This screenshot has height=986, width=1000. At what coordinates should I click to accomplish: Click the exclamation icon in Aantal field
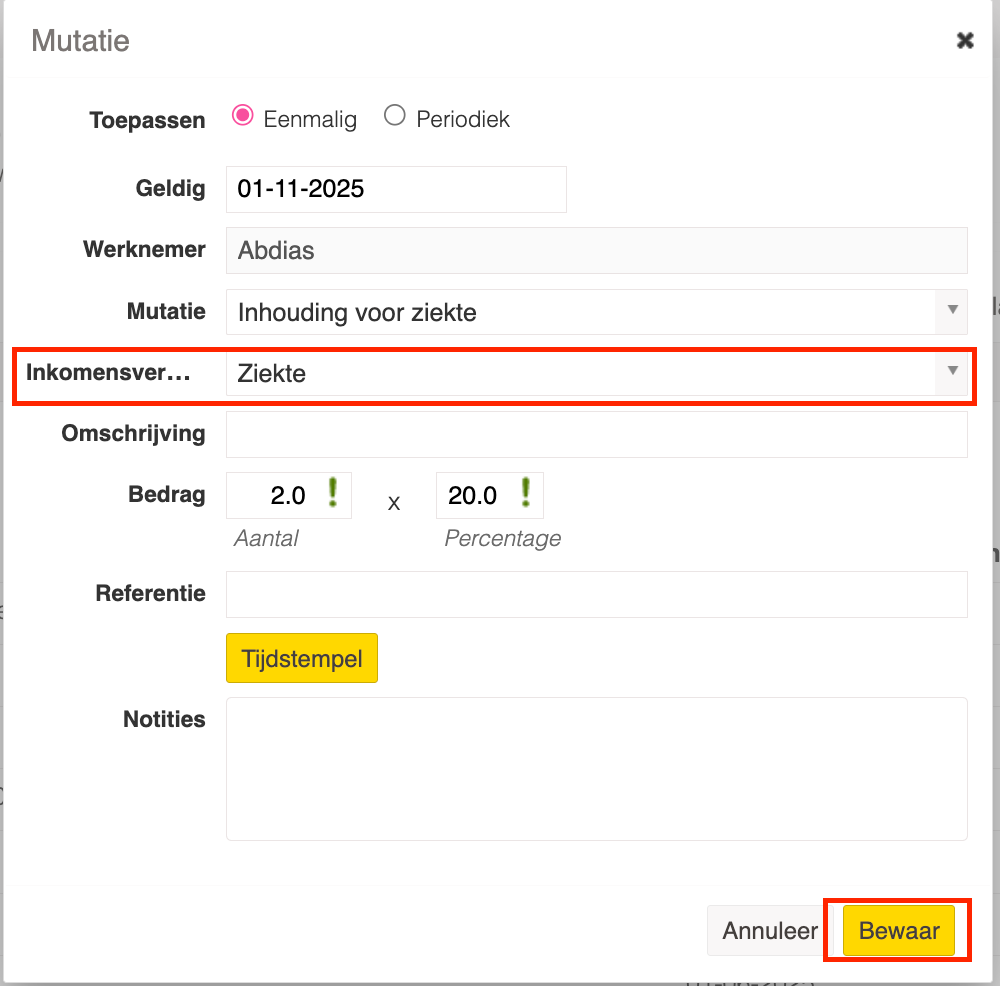click(333, 493)
